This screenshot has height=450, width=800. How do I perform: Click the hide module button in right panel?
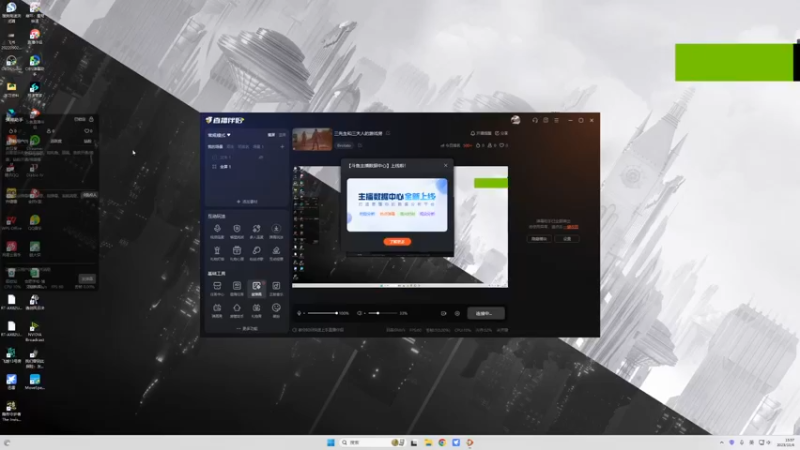pyautogui.click(x=539, y=239)
